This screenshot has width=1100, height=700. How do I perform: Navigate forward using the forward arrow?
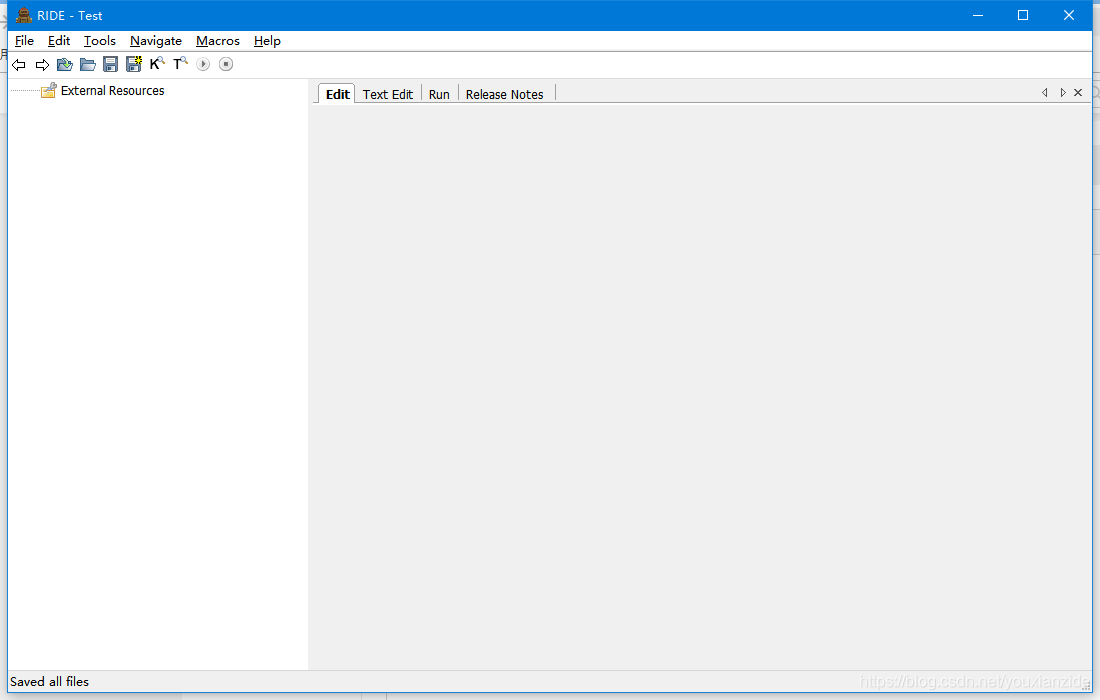42,63
